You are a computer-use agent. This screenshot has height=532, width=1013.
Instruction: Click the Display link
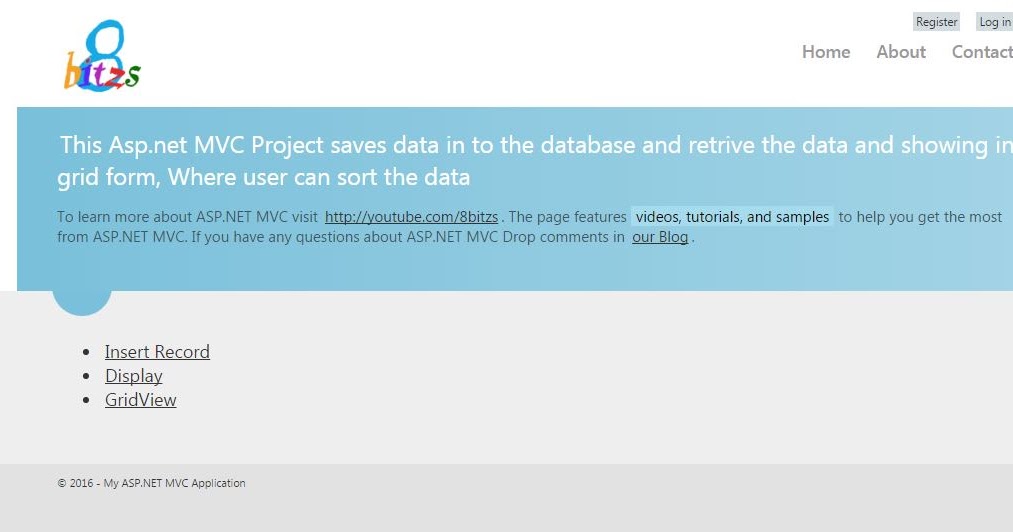pyautogui.click(x=133, y=376)
